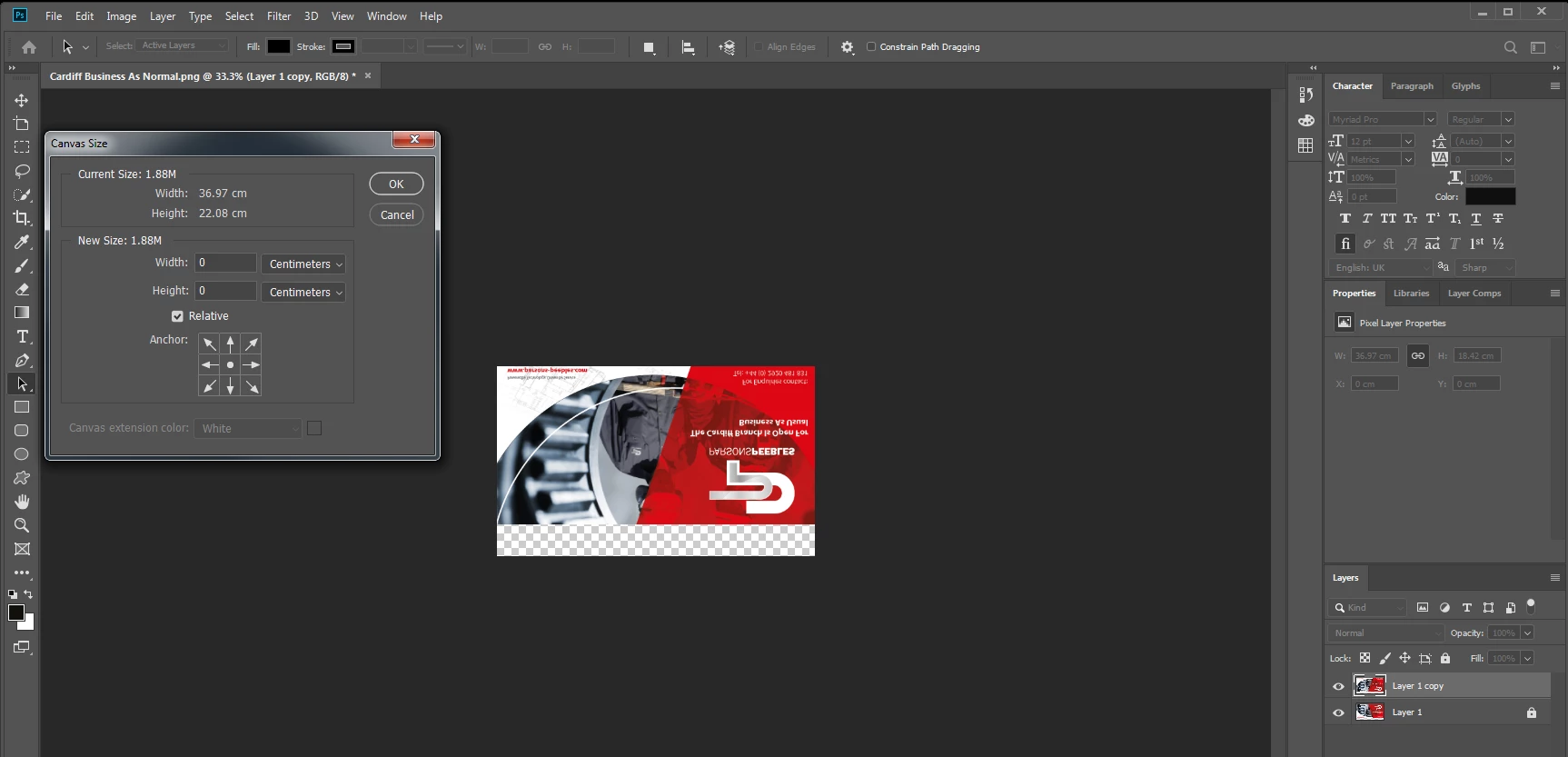The width and height of the screenshot is (1568, 757).
Task: Switch to the Paragraph tab
Action: coord(1412,86)
